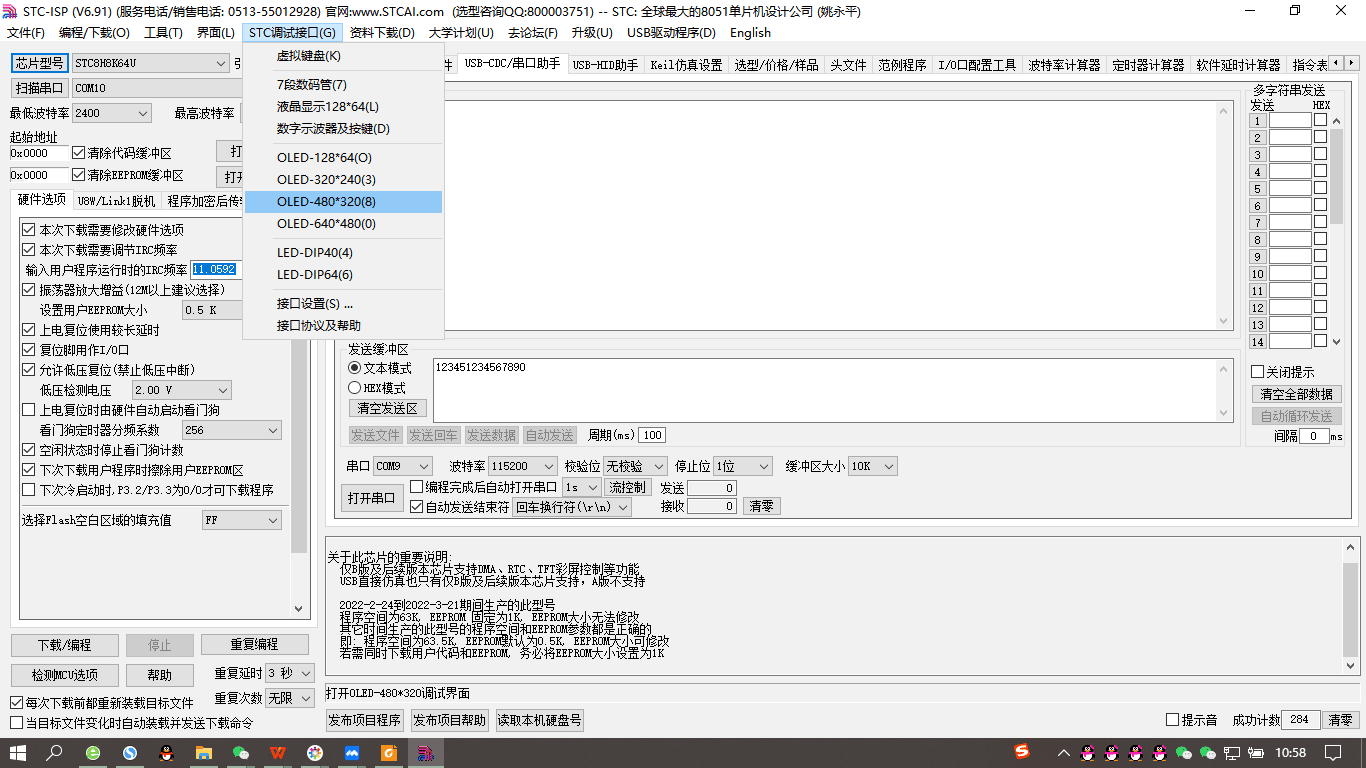Click the 下载/编程 button
Image resolution: width=1366 pixels, height=768 pixels.
click(x=65, y=645)
